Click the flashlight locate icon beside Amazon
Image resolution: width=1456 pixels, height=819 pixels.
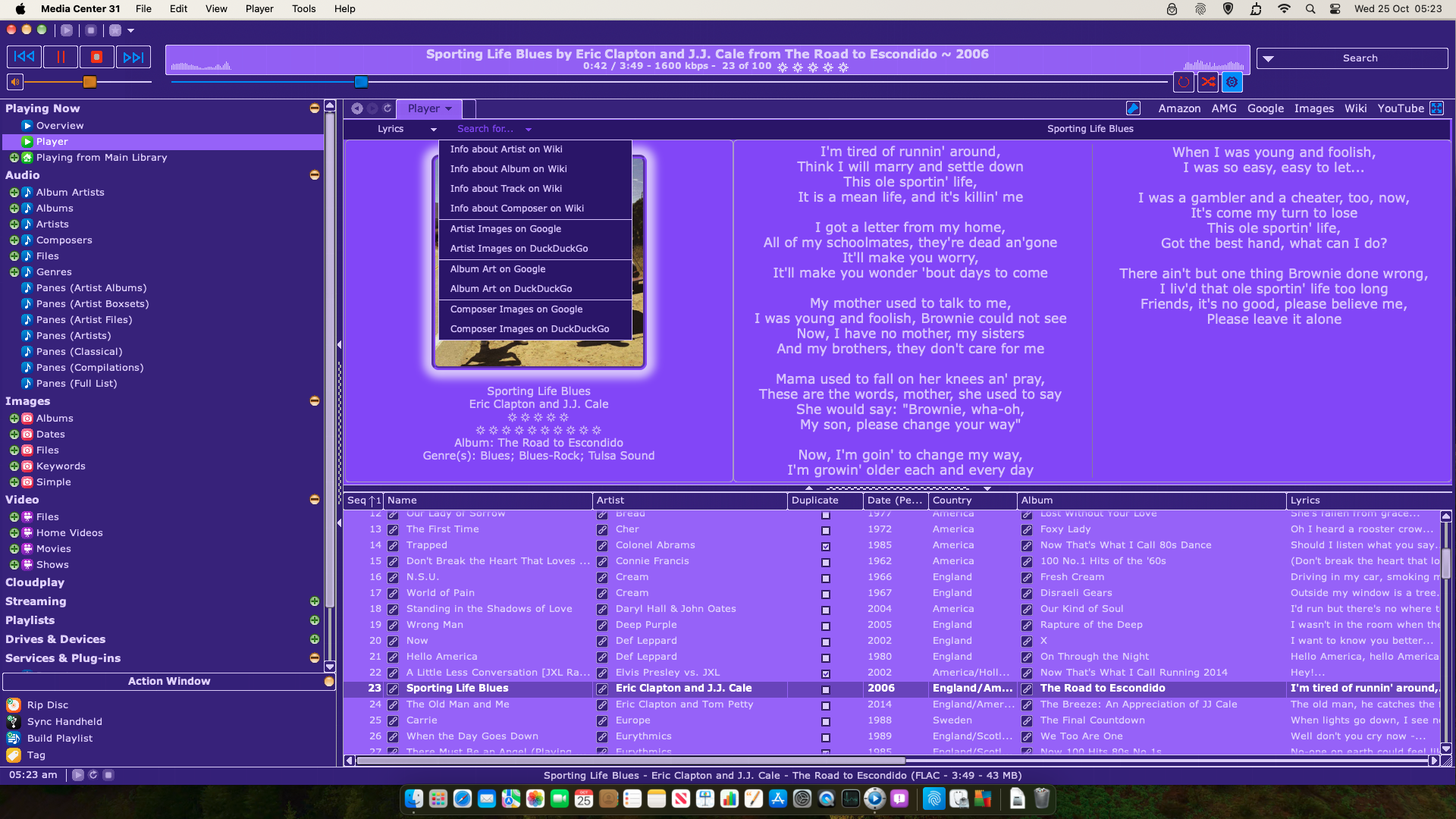click(1133, 108)
